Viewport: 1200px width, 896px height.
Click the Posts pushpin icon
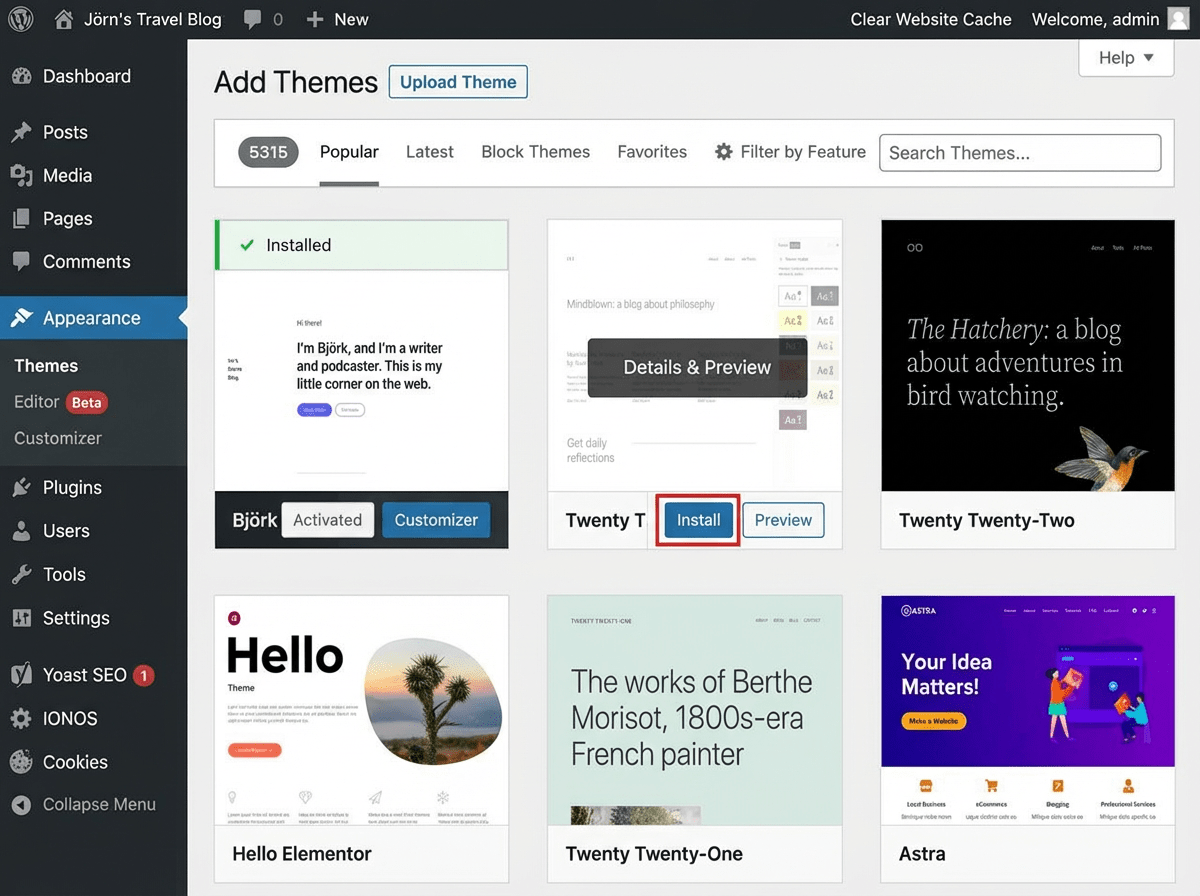(x=21, y=132)
